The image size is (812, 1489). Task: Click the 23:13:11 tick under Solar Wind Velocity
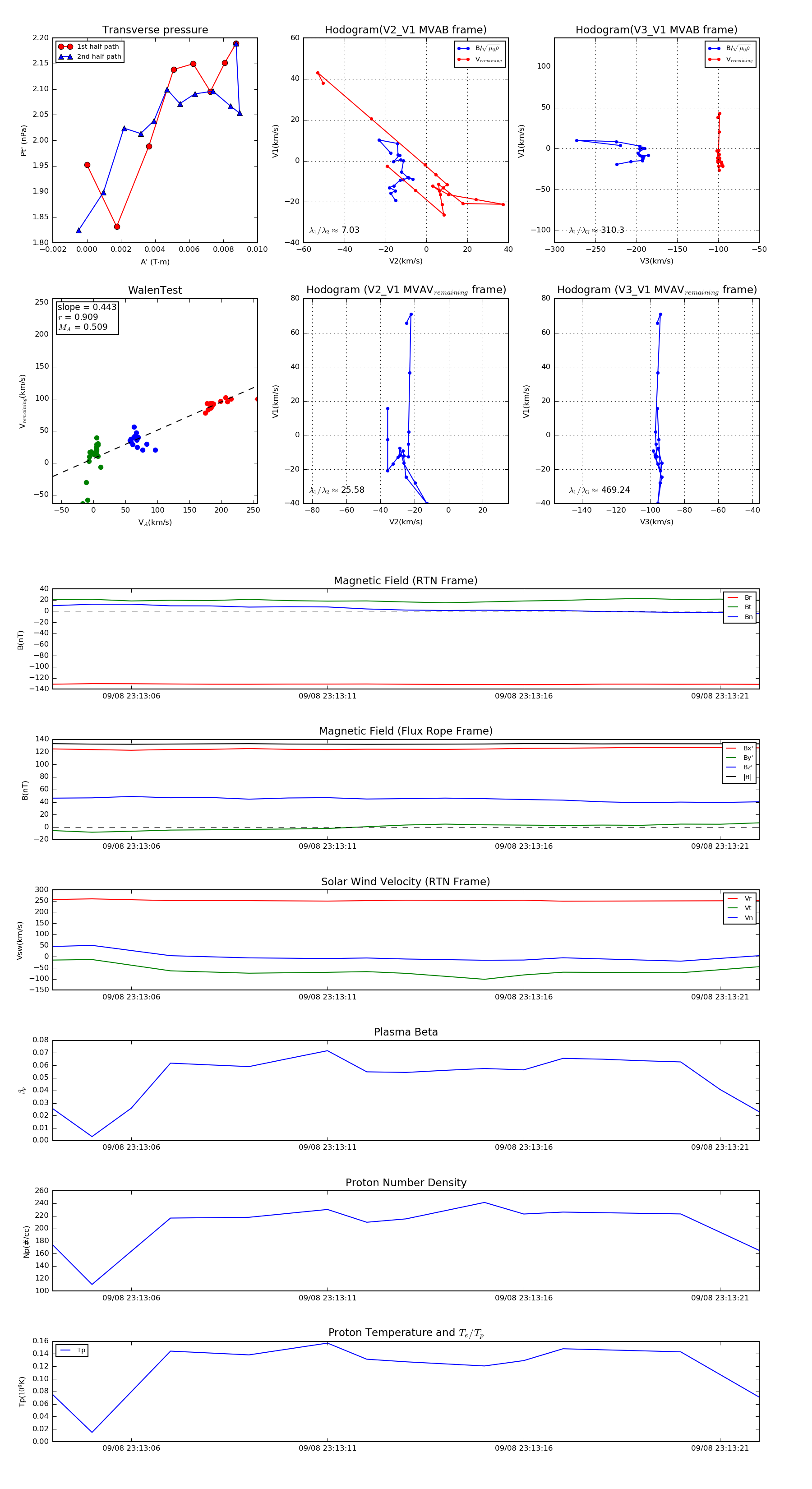pos(327,997)
